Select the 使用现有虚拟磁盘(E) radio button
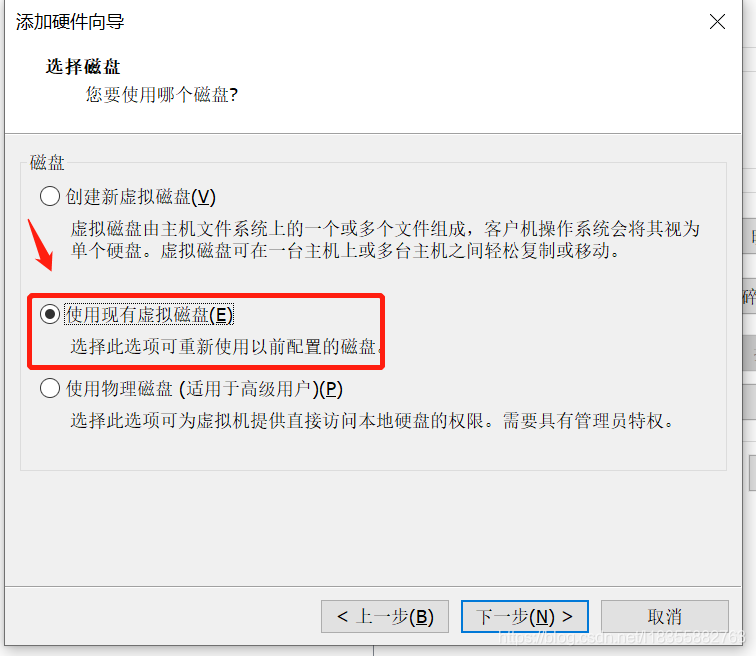The height and width of the screenshot is (656, 756). [50, 314]
